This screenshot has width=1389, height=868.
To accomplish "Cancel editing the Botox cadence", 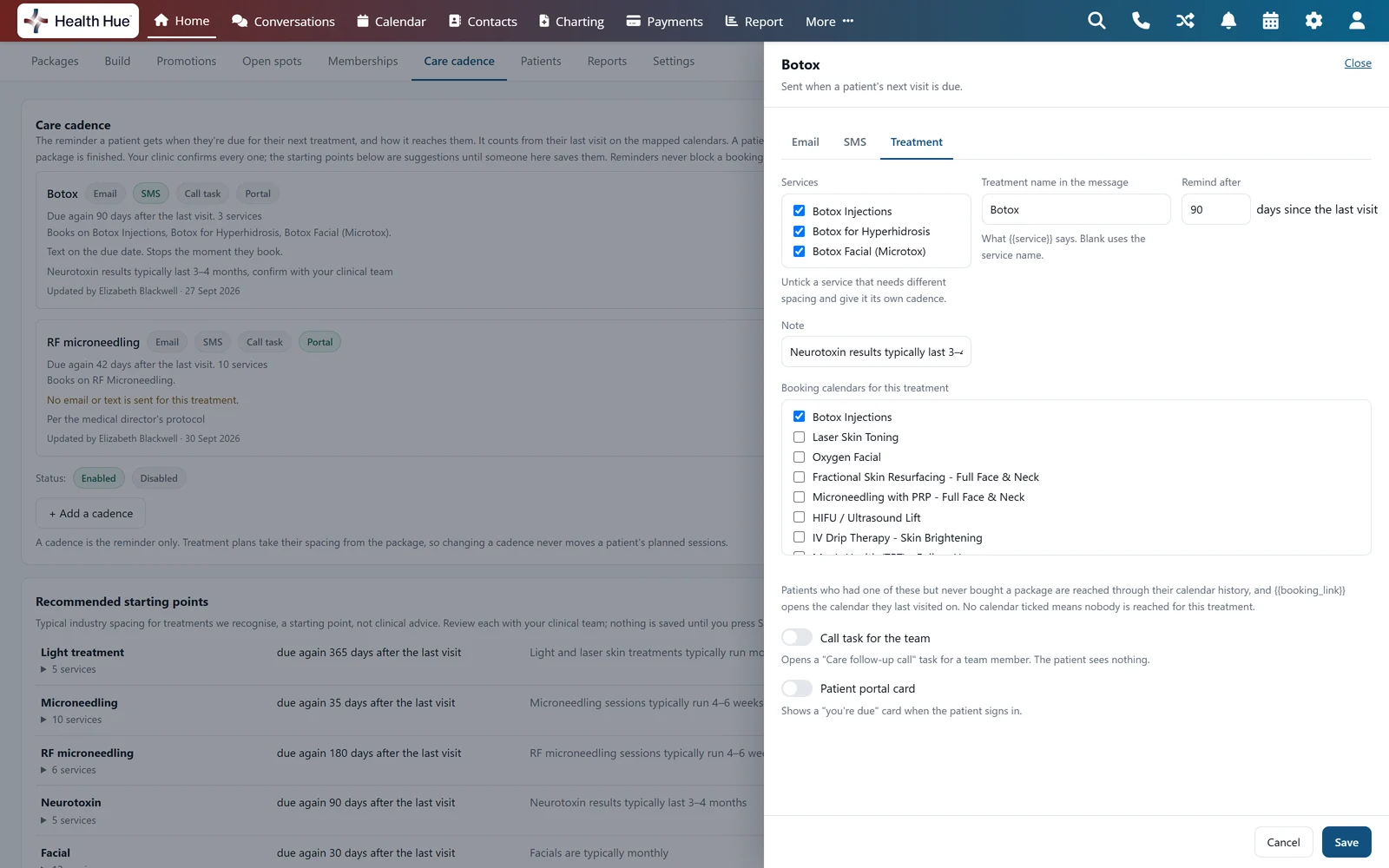I will (x=1283, y=842).
